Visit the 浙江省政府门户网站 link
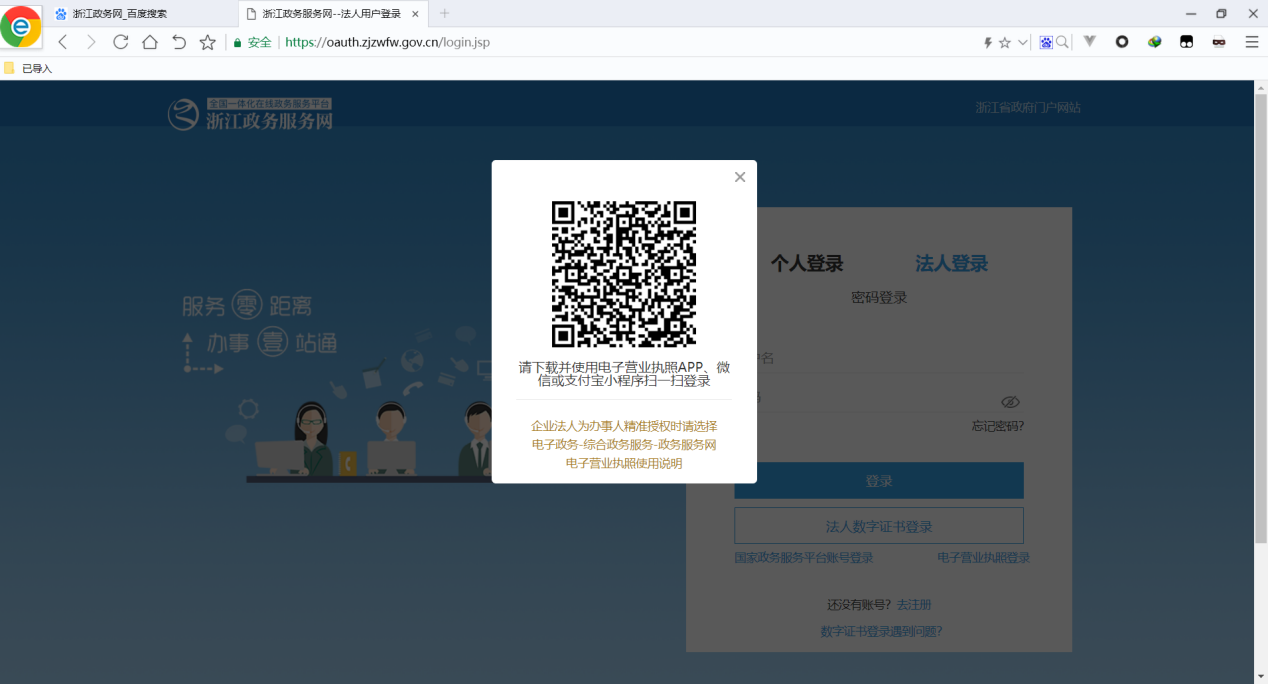This screenshot has height=684, width=1268. (x=1028, y=108)
